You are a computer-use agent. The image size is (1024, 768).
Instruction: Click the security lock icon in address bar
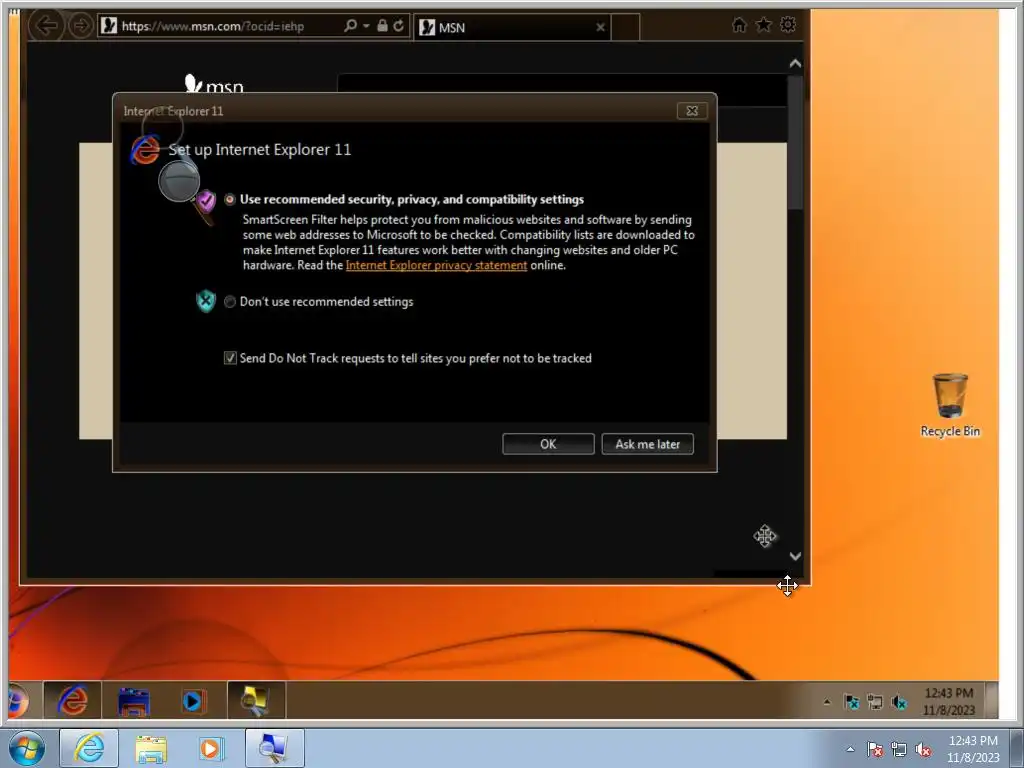pyautogui.click(x=382, y=25)
